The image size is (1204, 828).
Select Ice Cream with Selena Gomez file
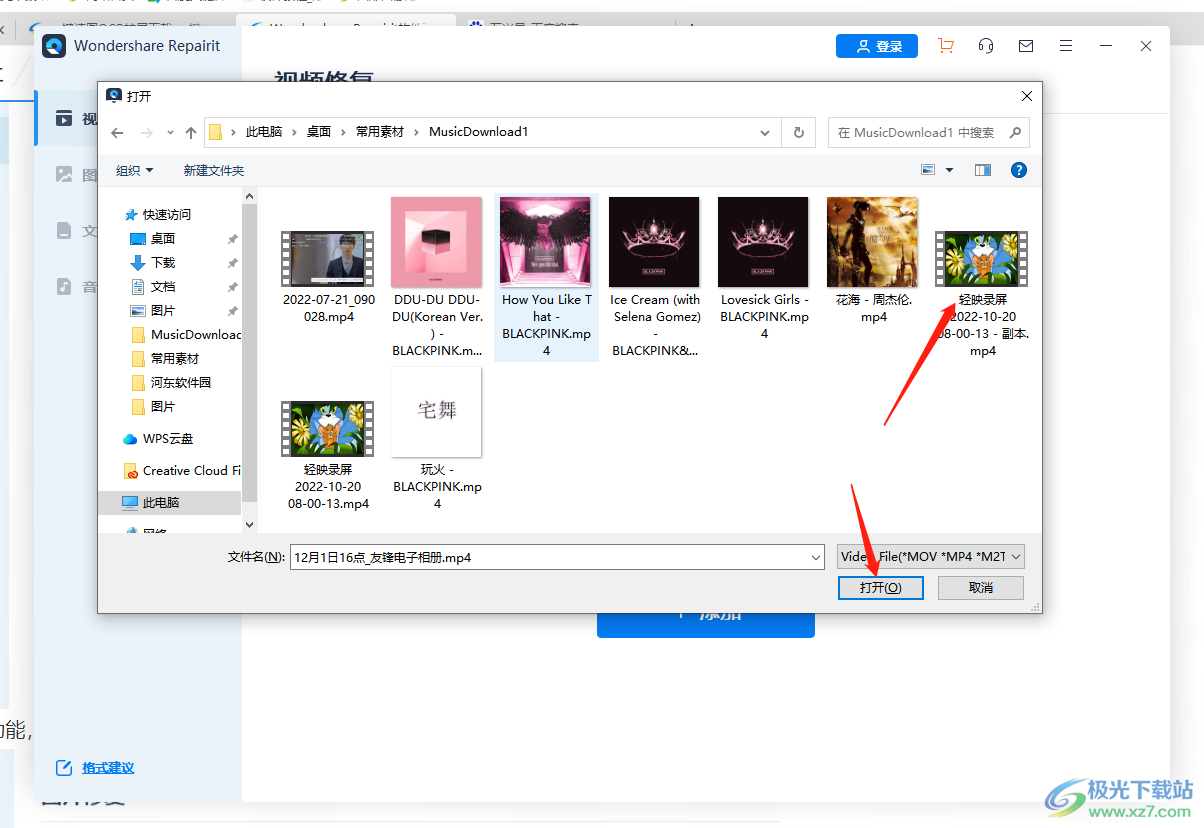coord(655,277)
